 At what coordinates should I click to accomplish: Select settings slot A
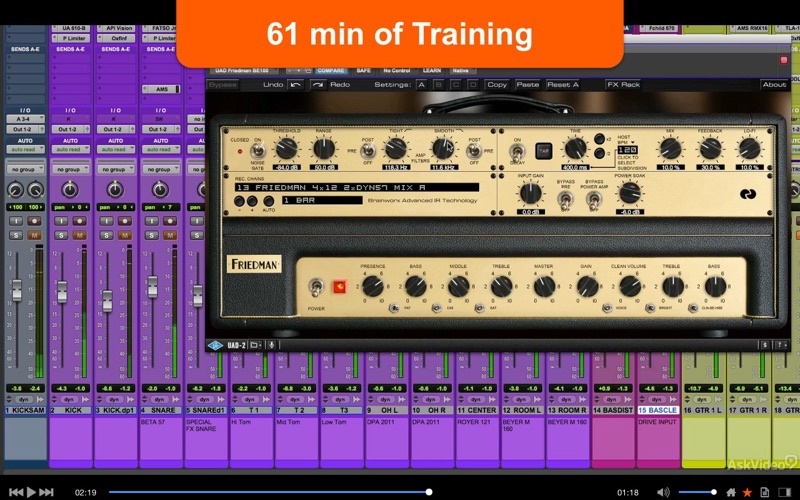click(x=421, y=85)
